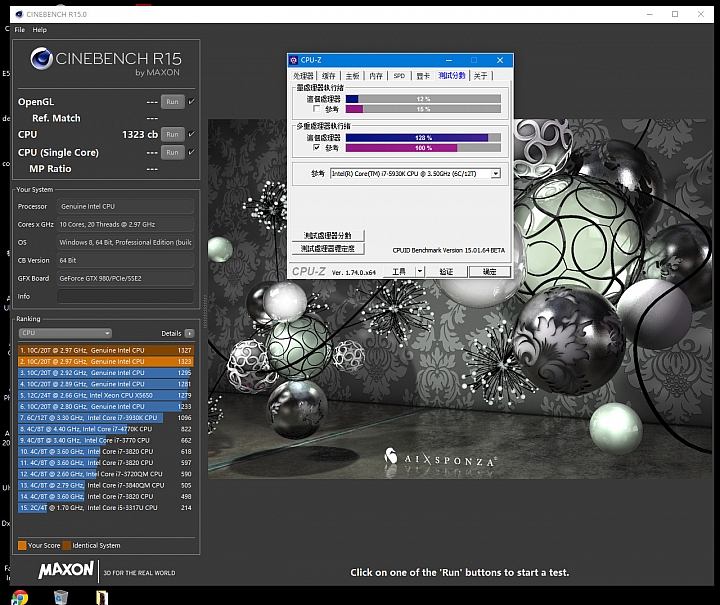Click the single-thread 12 % progress bar
The width and height of the screenshot is (720, 605).
pos(423,99)
